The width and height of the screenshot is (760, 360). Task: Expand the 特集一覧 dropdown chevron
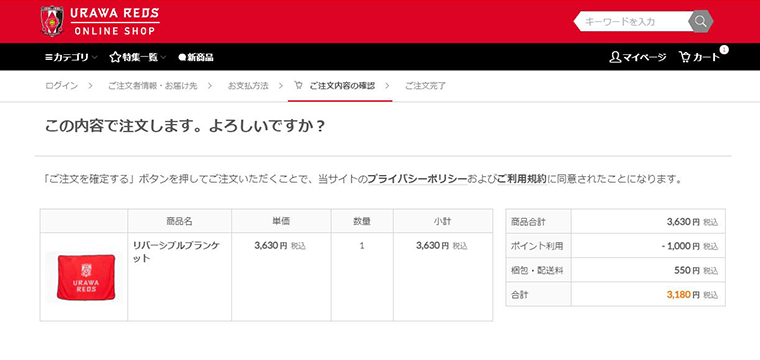coord(163,58)
